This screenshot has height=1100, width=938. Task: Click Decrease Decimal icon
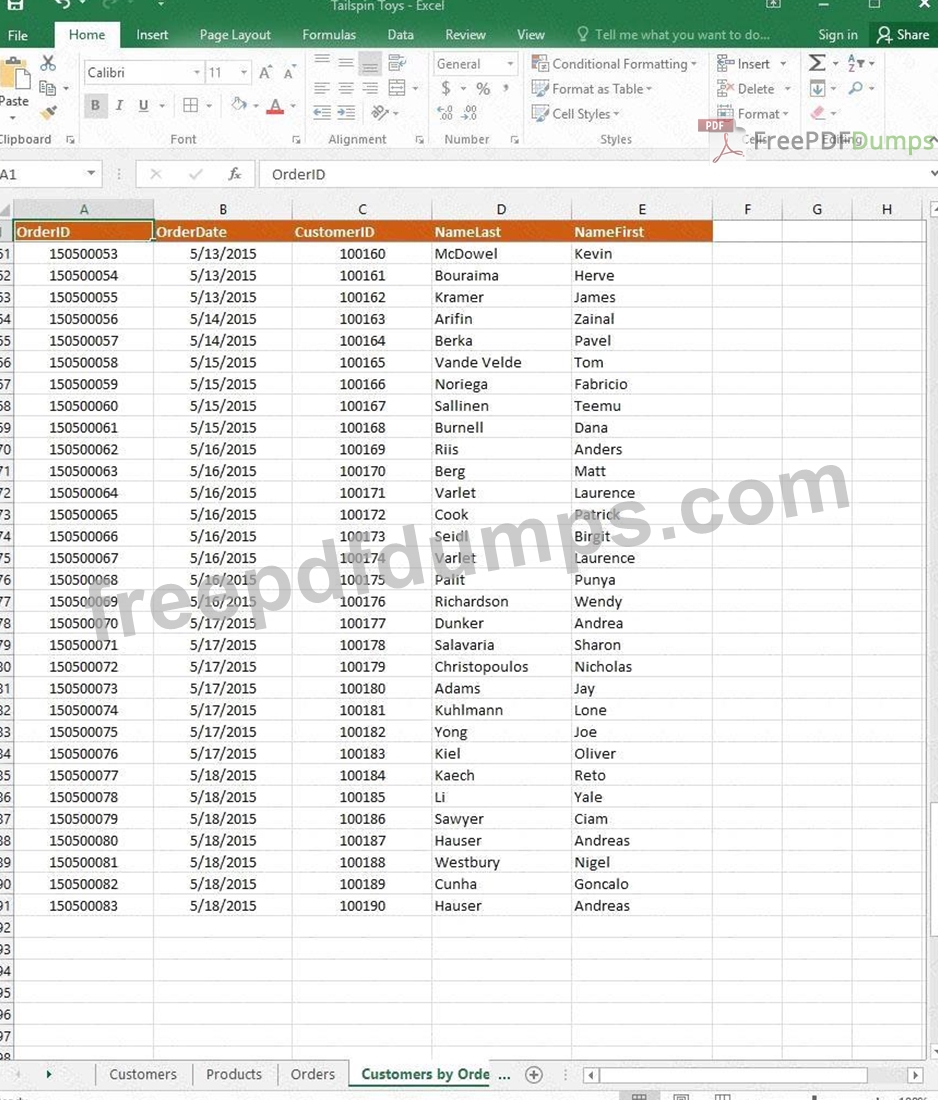[470, 113]
